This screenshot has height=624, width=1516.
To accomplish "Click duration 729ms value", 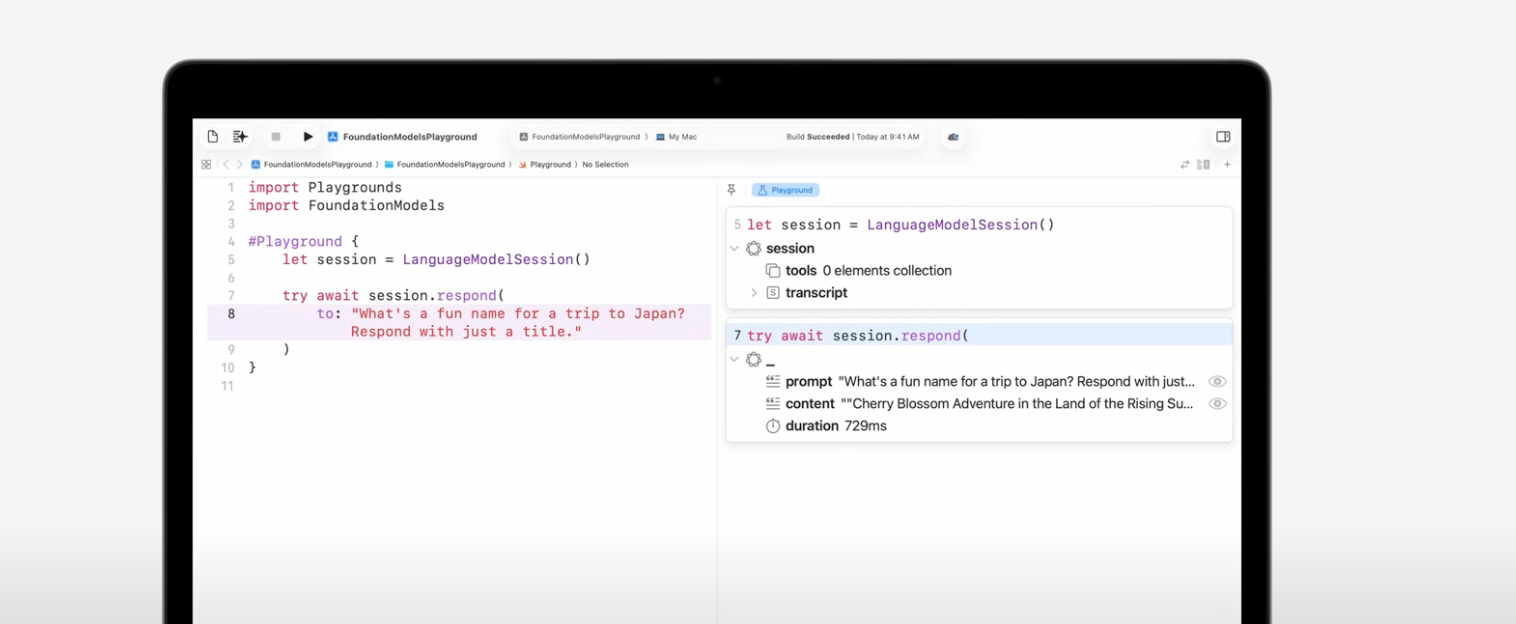I will tap(866, 426).
